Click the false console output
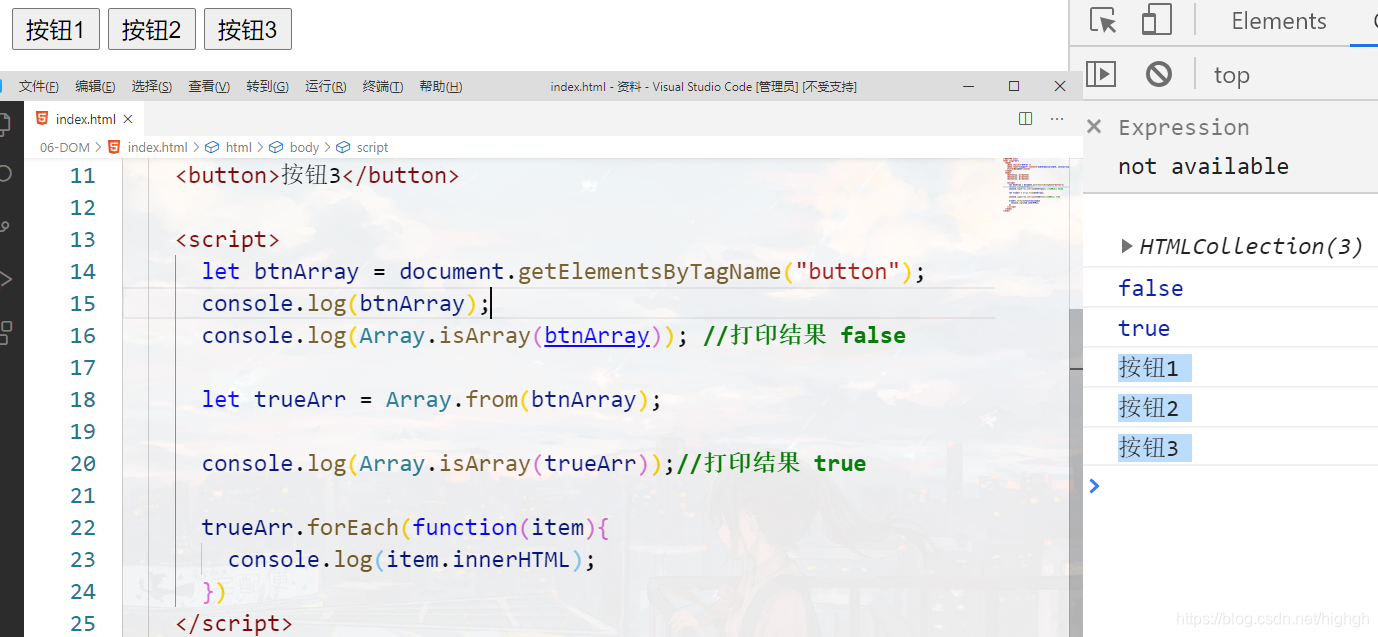 1150,288
